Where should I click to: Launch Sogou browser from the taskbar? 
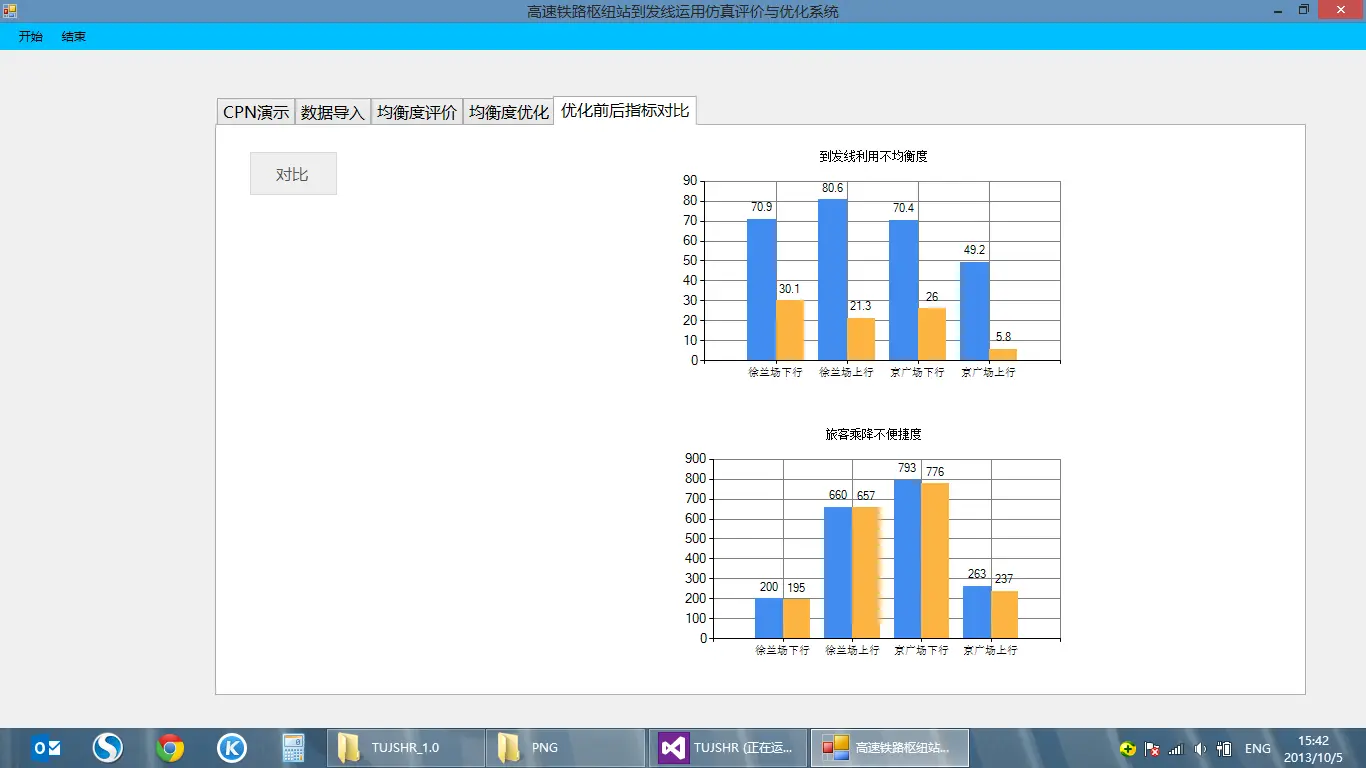[108, 748]
